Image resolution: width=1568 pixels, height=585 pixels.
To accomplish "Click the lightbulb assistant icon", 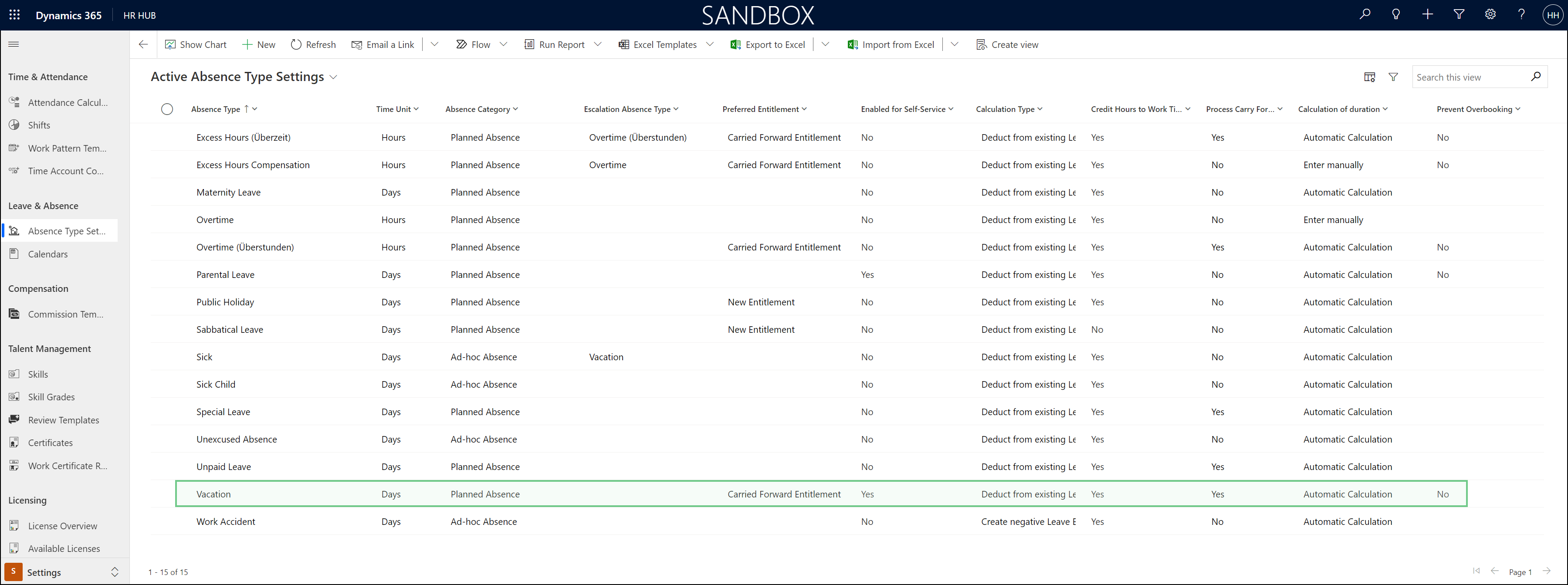I will pos(1396,15).
